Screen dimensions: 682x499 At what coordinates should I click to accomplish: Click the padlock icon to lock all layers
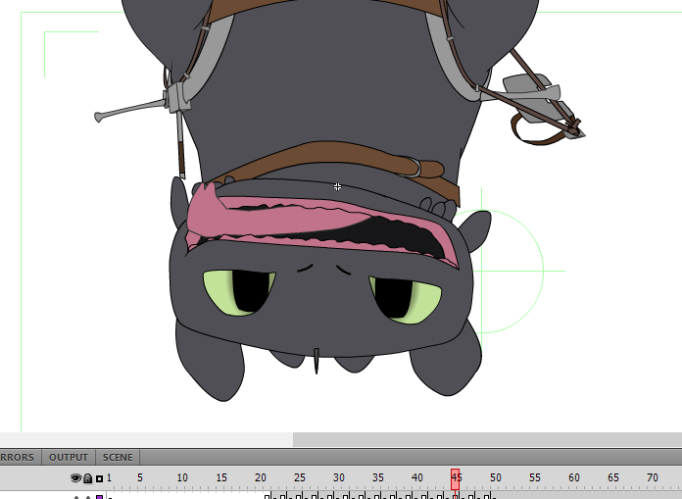click(x=88, y=479)
